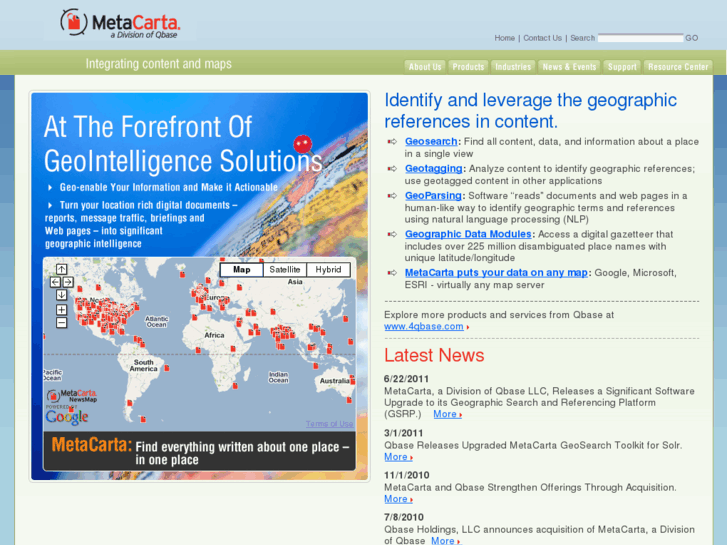Click the dark MetaCarta banner below the map

199,451
